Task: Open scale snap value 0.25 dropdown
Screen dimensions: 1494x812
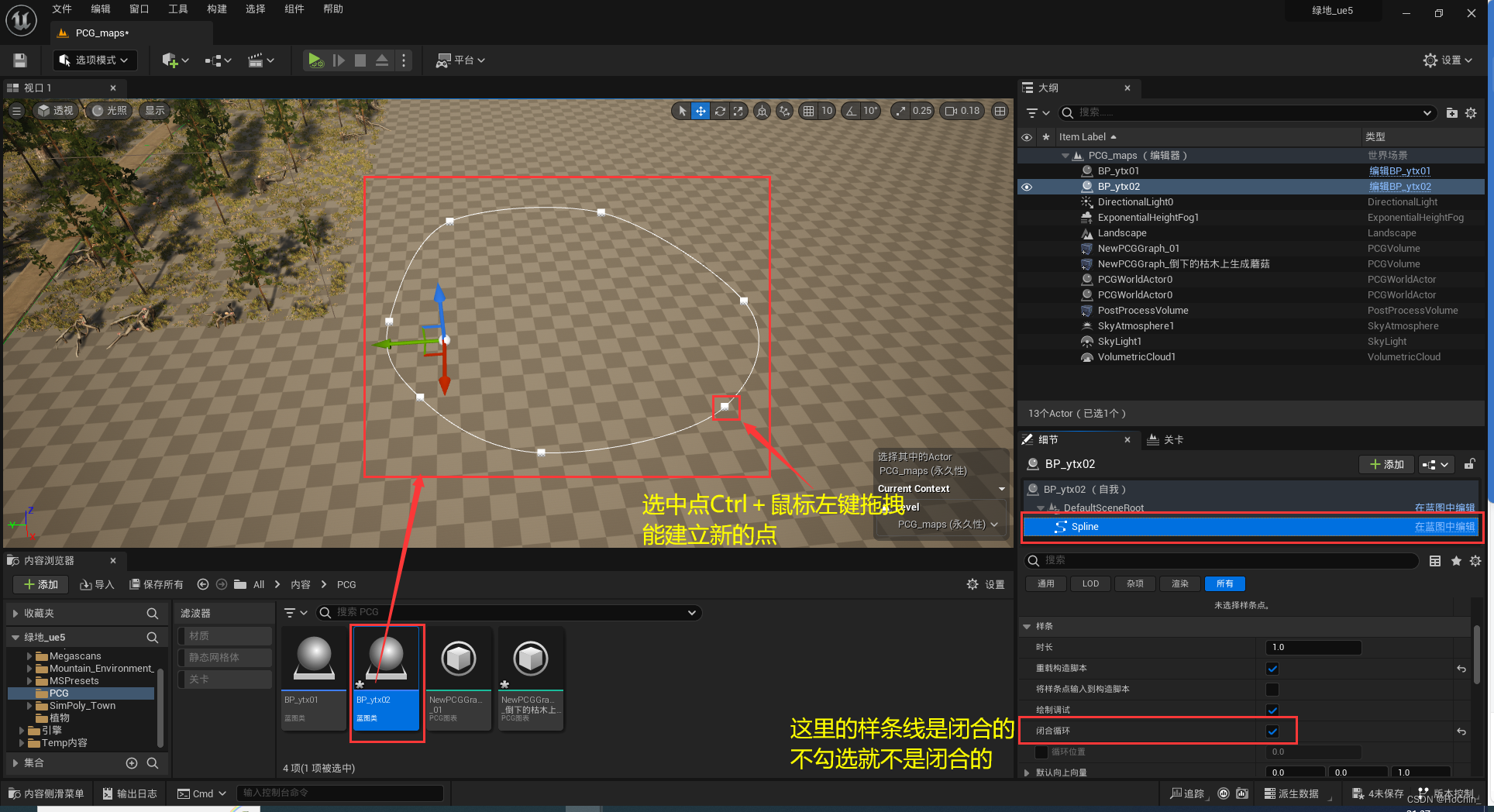Action: [x=922, y=111]
